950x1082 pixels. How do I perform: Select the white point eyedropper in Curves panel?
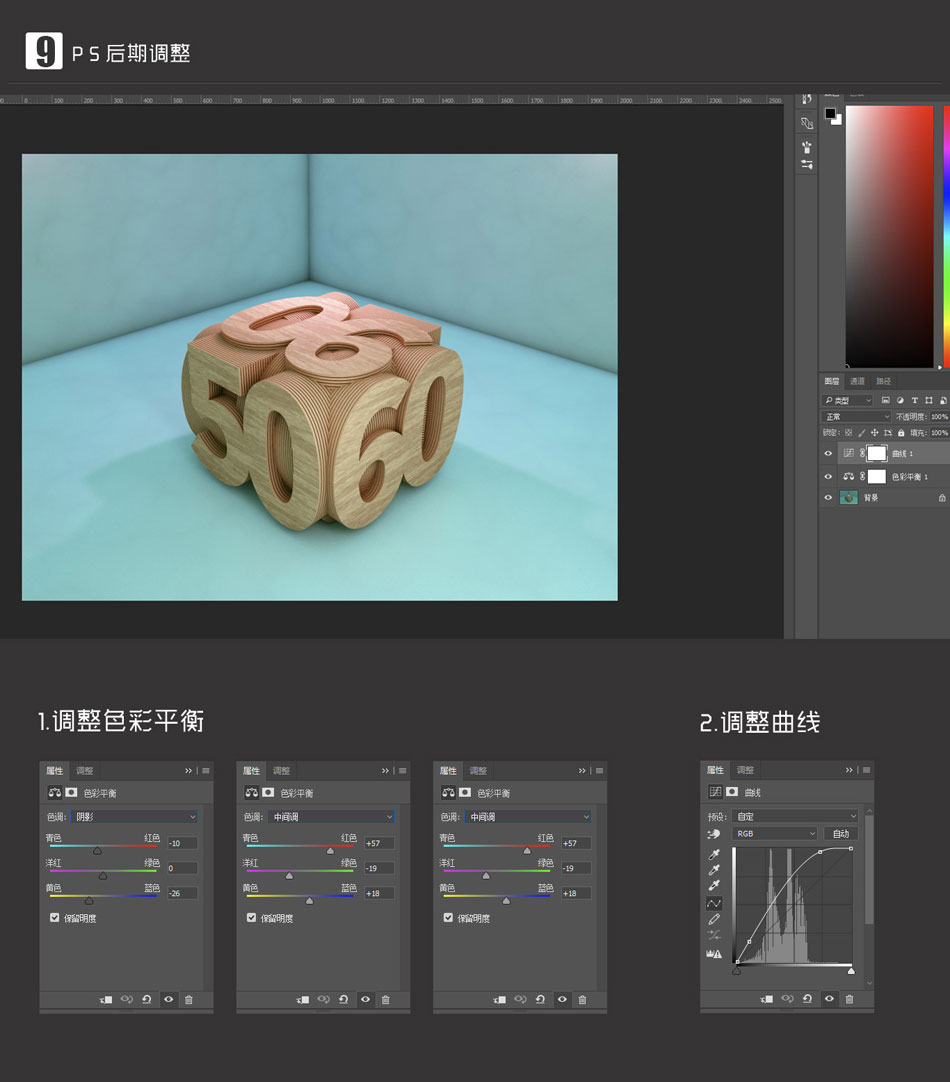click(x=714, y=885)
